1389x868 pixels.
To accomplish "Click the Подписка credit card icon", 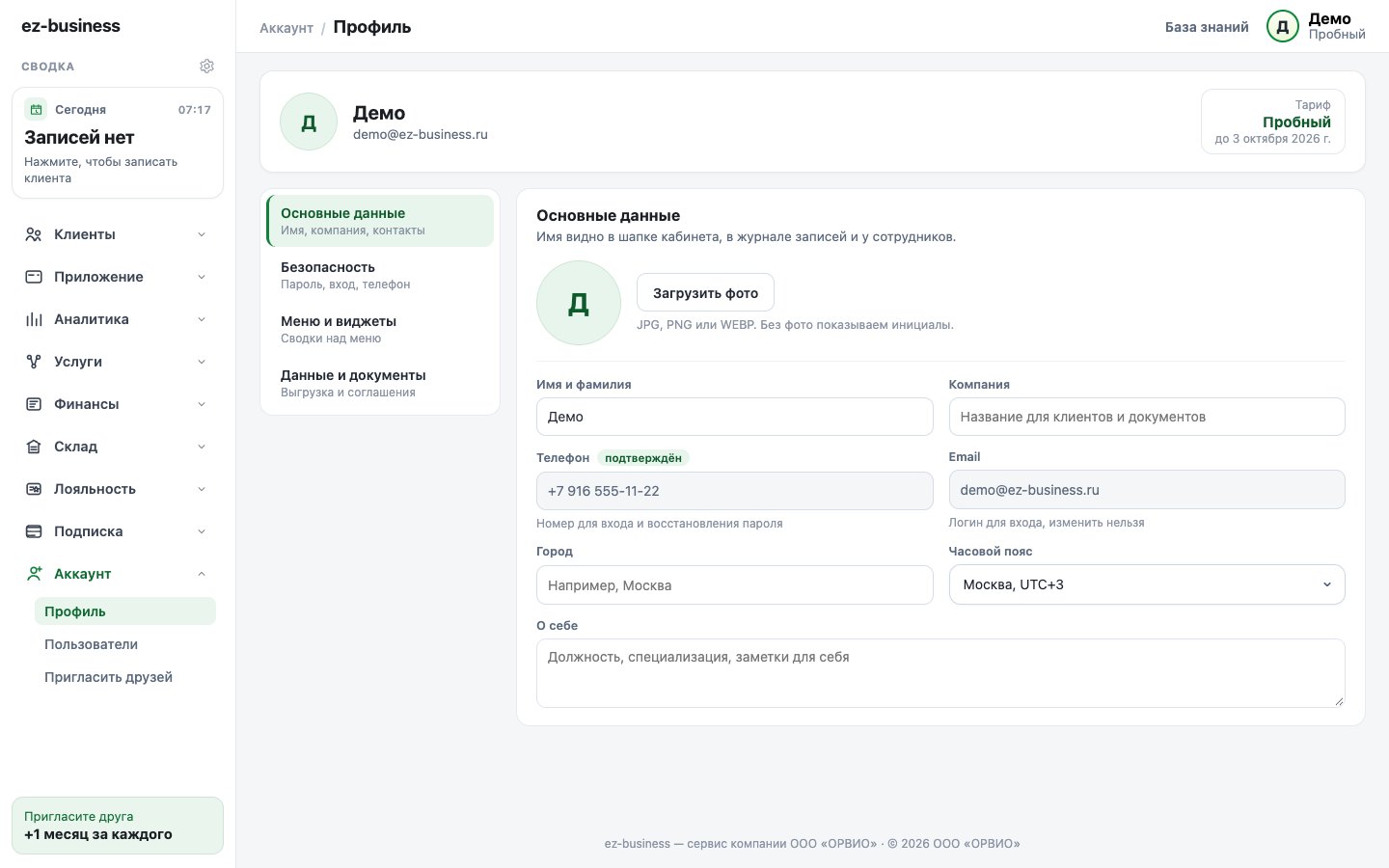I will (34, 531).
